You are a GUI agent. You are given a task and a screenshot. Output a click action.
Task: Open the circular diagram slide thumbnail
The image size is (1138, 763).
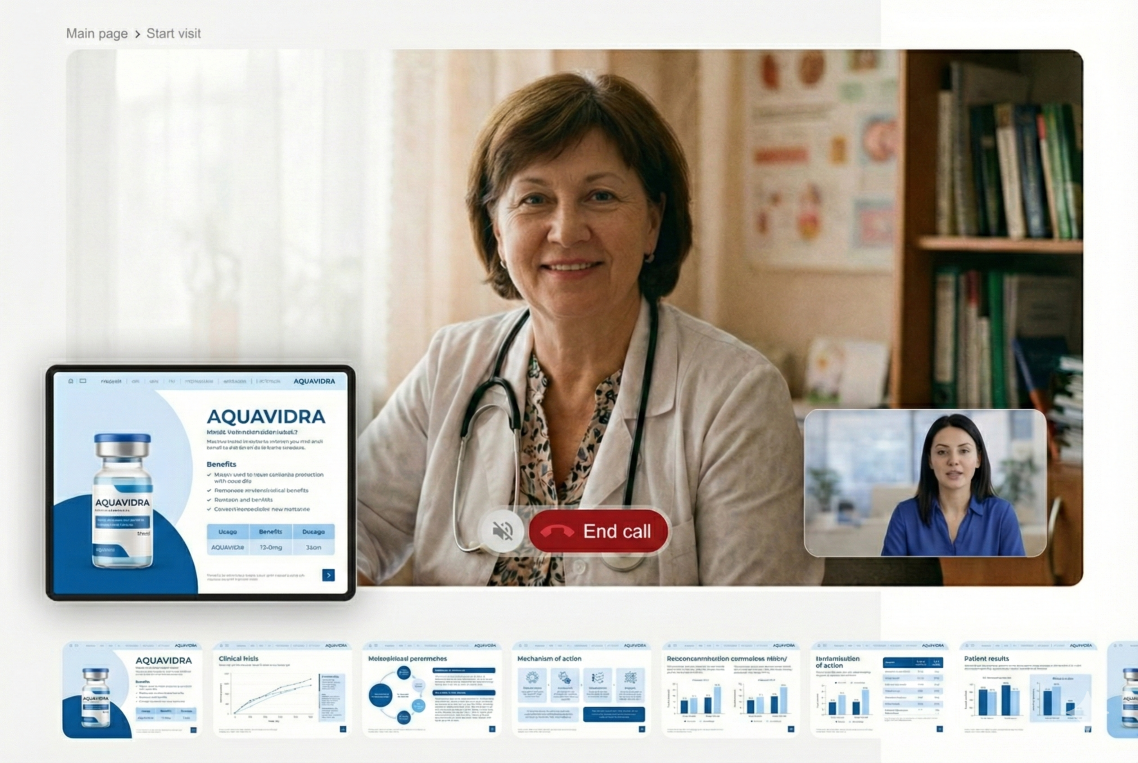pyautogui.click(x=431, y=690)
